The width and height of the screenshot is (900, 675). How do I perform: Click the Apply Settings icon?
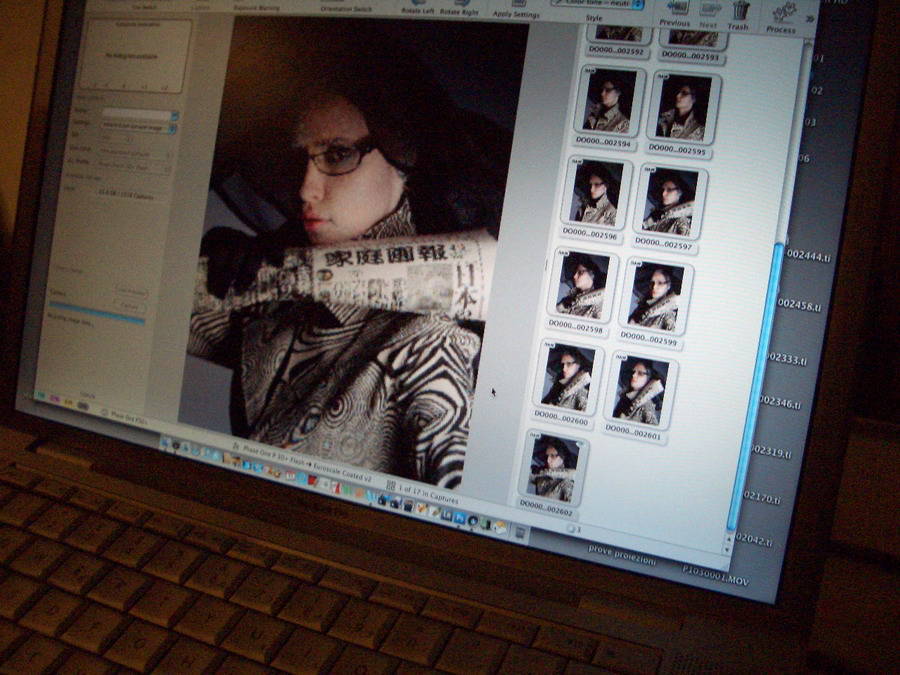tap(516, 8)
